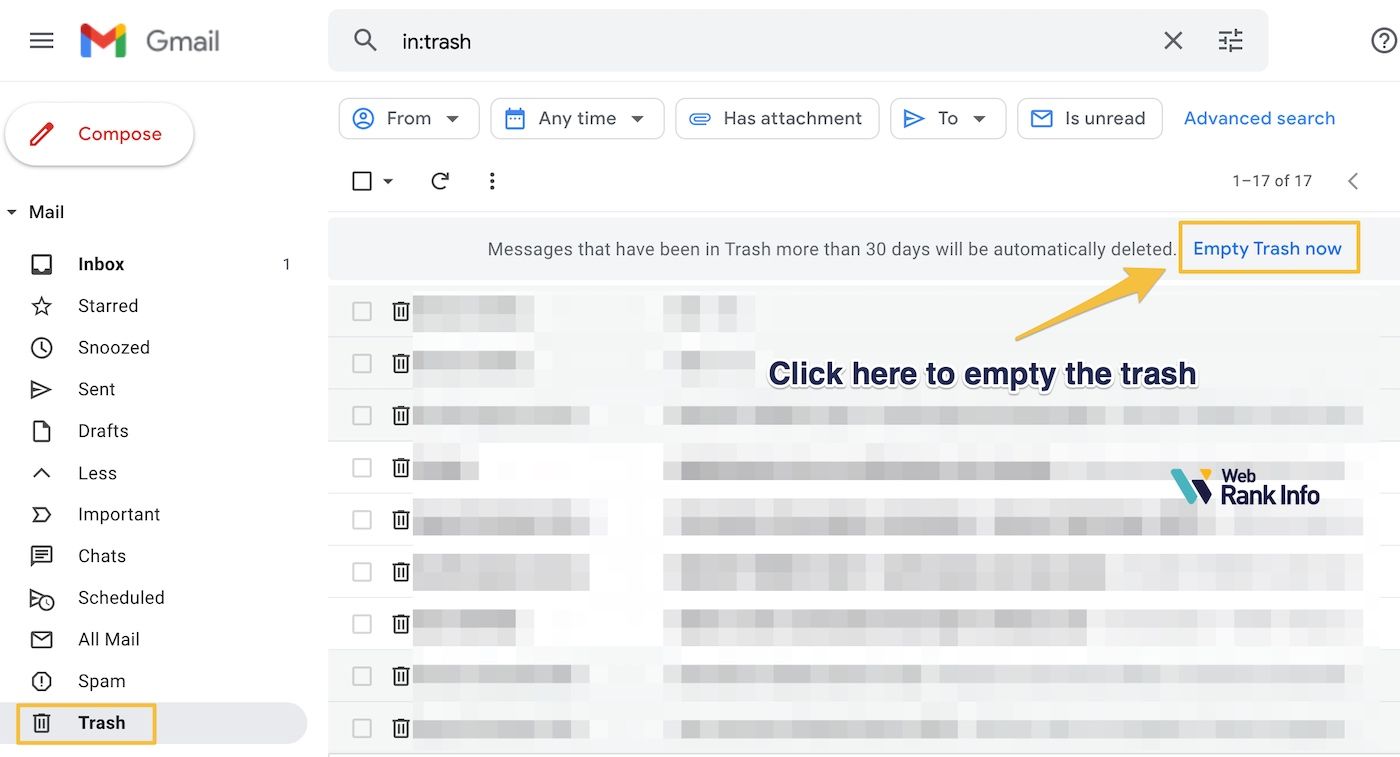Clear the search with the X icon
Image resolution: width=1400 pixels, height=757 pixels.
click(1173, 41)
